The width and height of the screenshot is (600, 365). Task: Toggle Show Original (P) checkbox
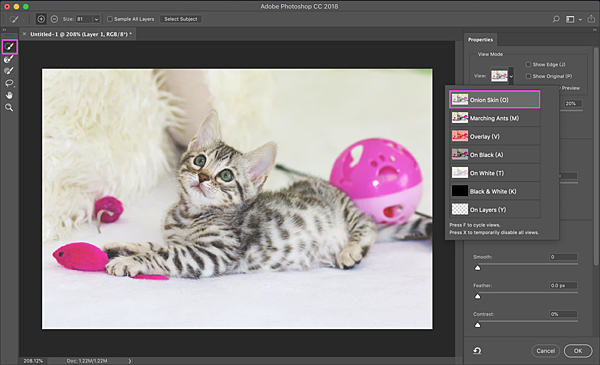pos(528,76)
